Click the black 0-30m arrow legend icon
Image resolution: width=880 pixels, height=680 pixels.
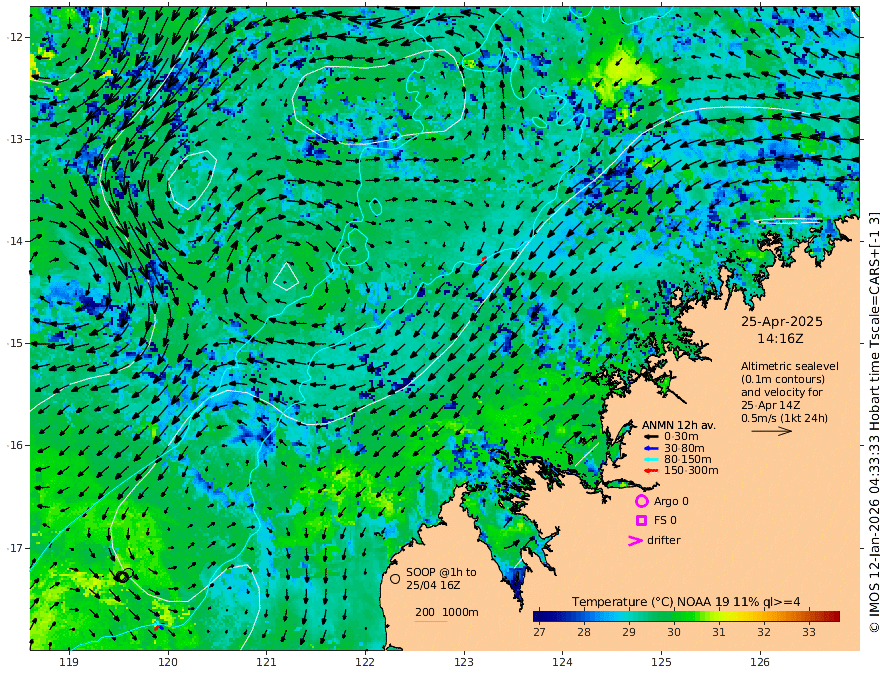(651, 437)
